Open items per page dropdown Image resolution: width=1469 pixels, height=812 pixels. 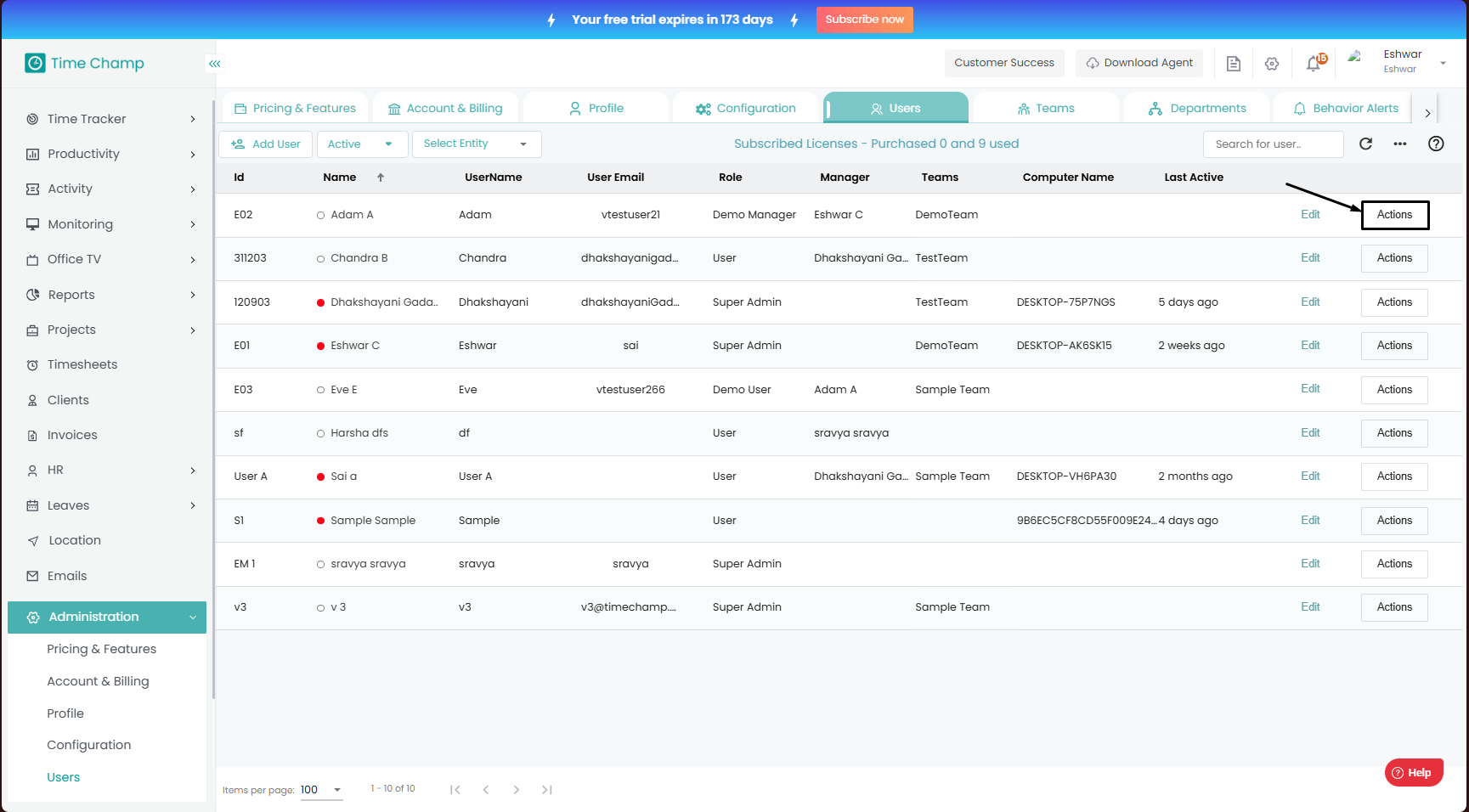321,790
